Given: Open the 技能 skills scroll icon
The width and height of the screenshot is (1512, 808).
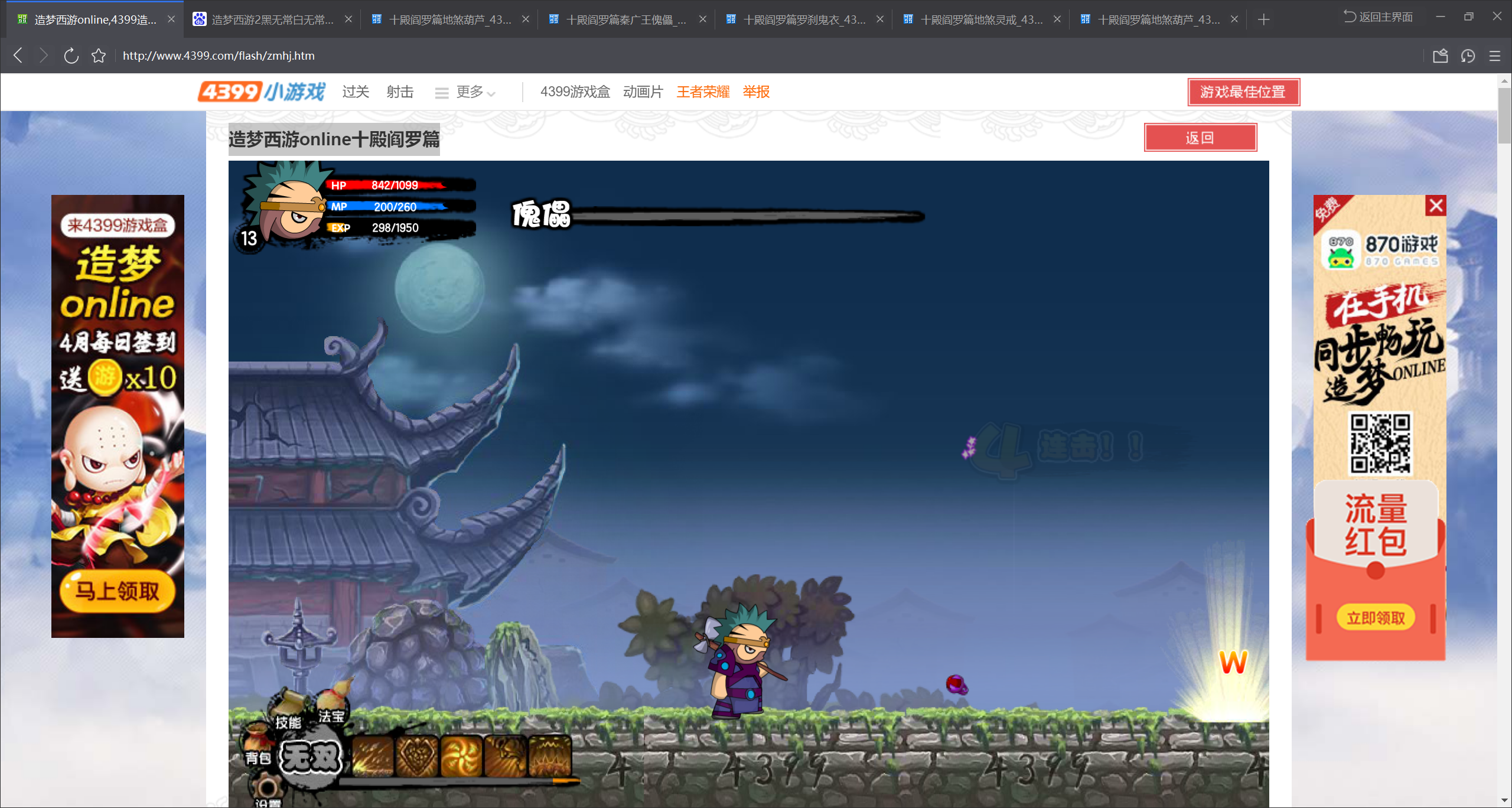Looking at the screenshot, I should click(288, 708).
